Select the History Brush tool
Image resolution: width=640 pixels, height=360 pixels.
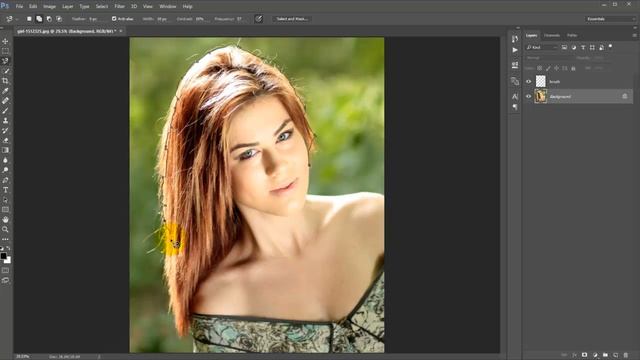[5, 130]
